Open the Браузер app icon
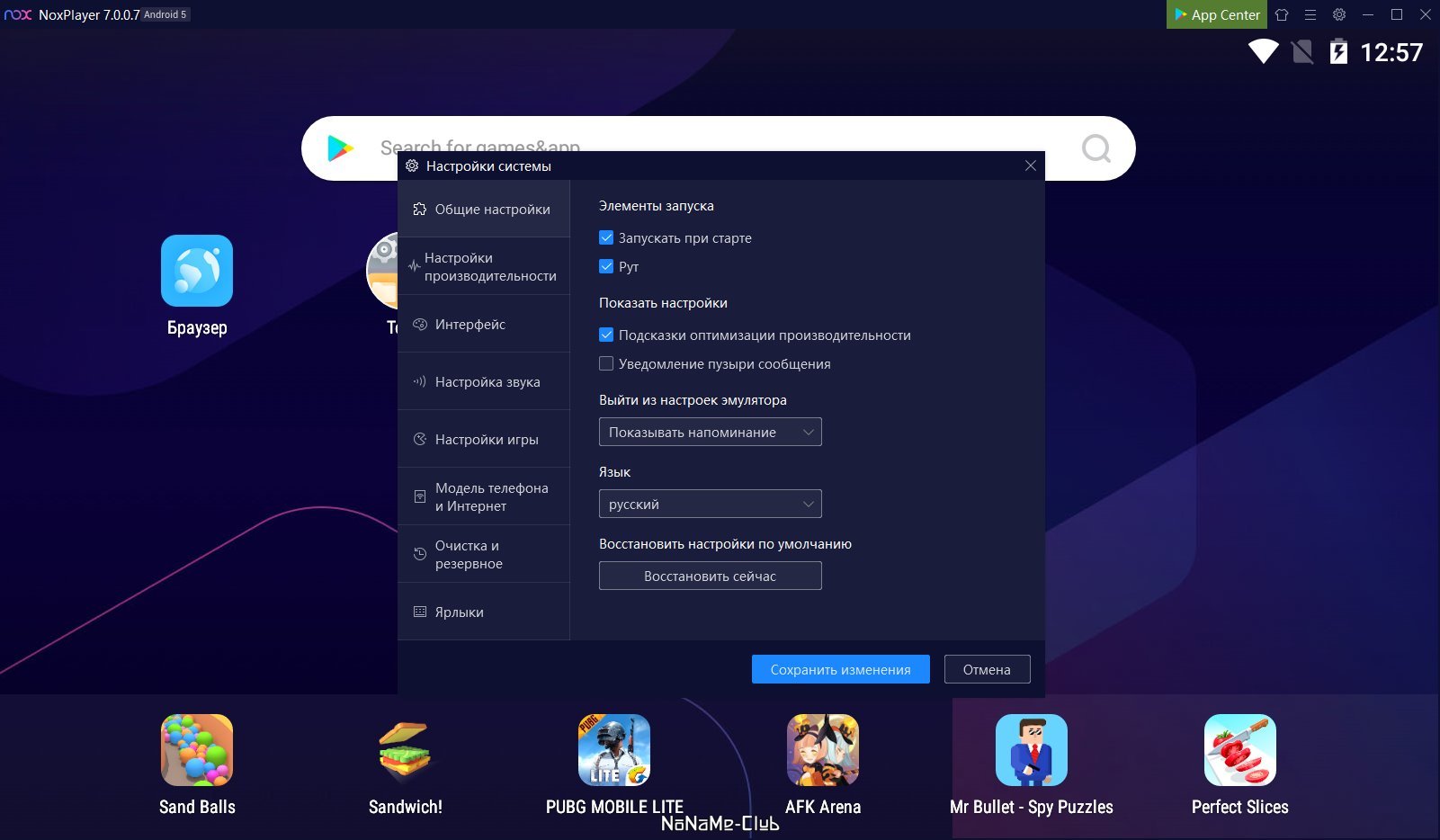Image resolution: width=1440 pixels, height=840 pixels. click(x=197, y=271)
